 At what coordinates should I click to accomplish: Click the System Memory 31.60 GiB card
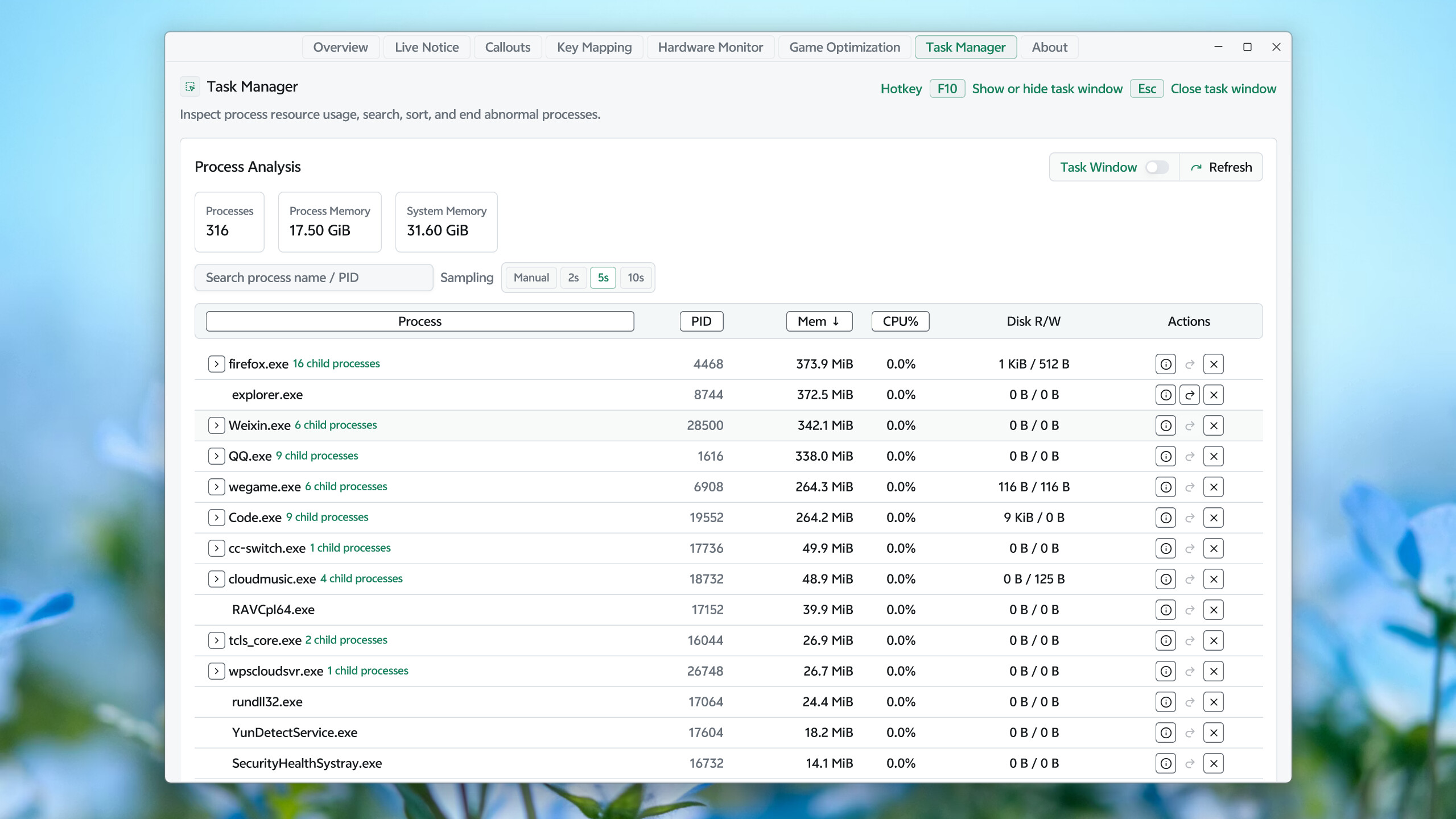coord(446,222)
